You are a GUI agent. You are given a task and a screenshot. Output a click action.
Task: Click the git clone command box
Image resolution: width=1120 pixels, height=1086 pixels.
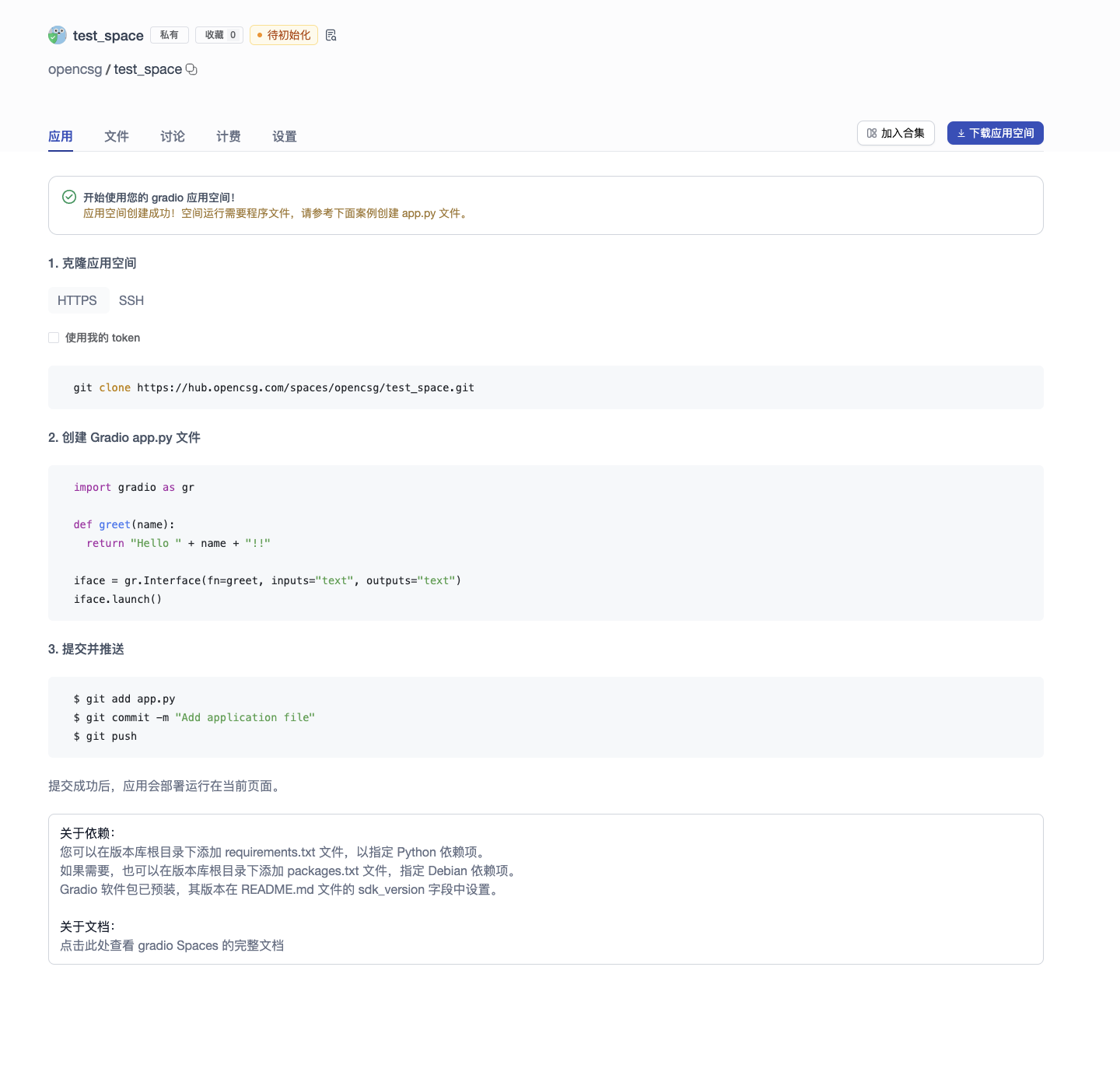click(x=545, y=387)
